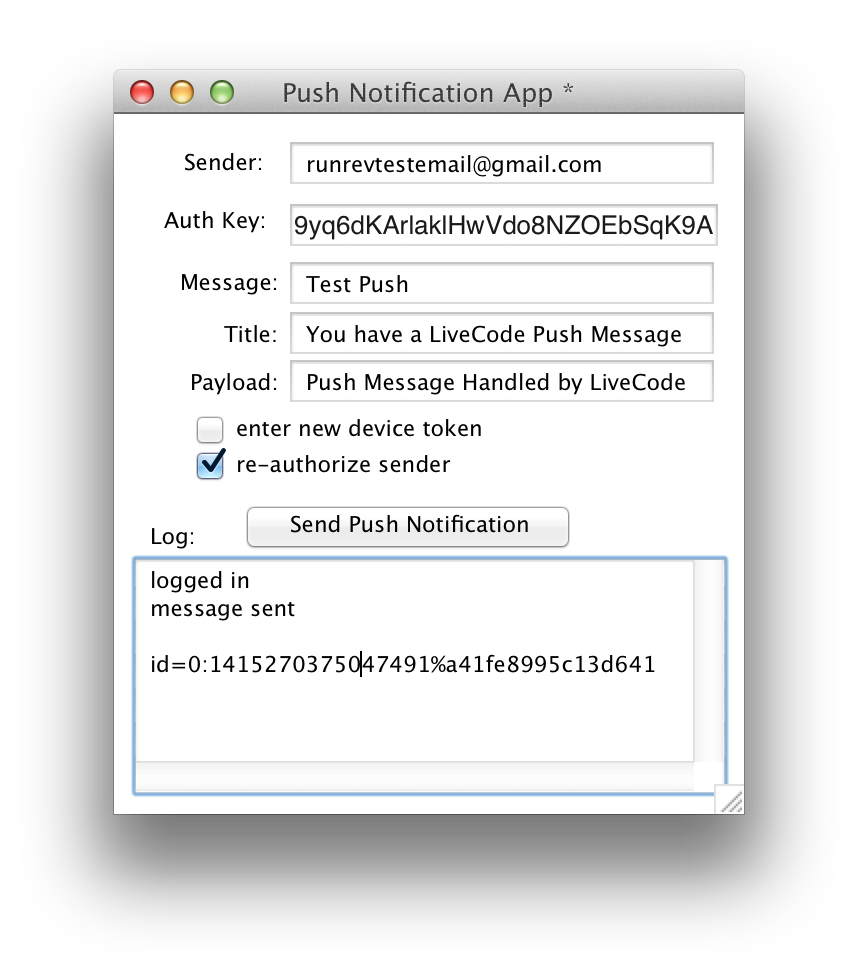Click the Title text field
Viewport: 858px width, 972px height.
point(502,334)
